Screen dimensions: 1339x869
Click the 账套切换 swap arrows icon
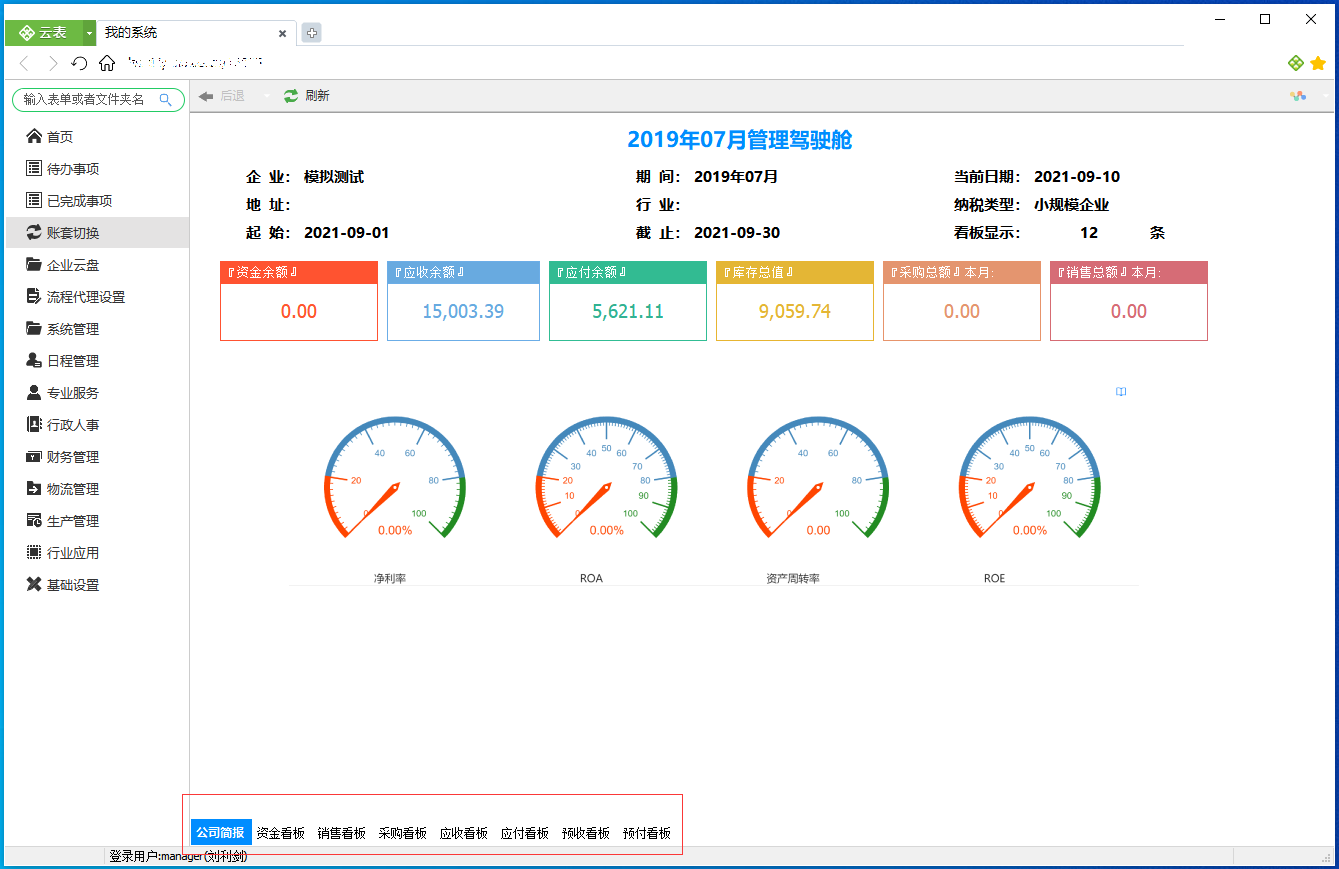tap(34, 232)
